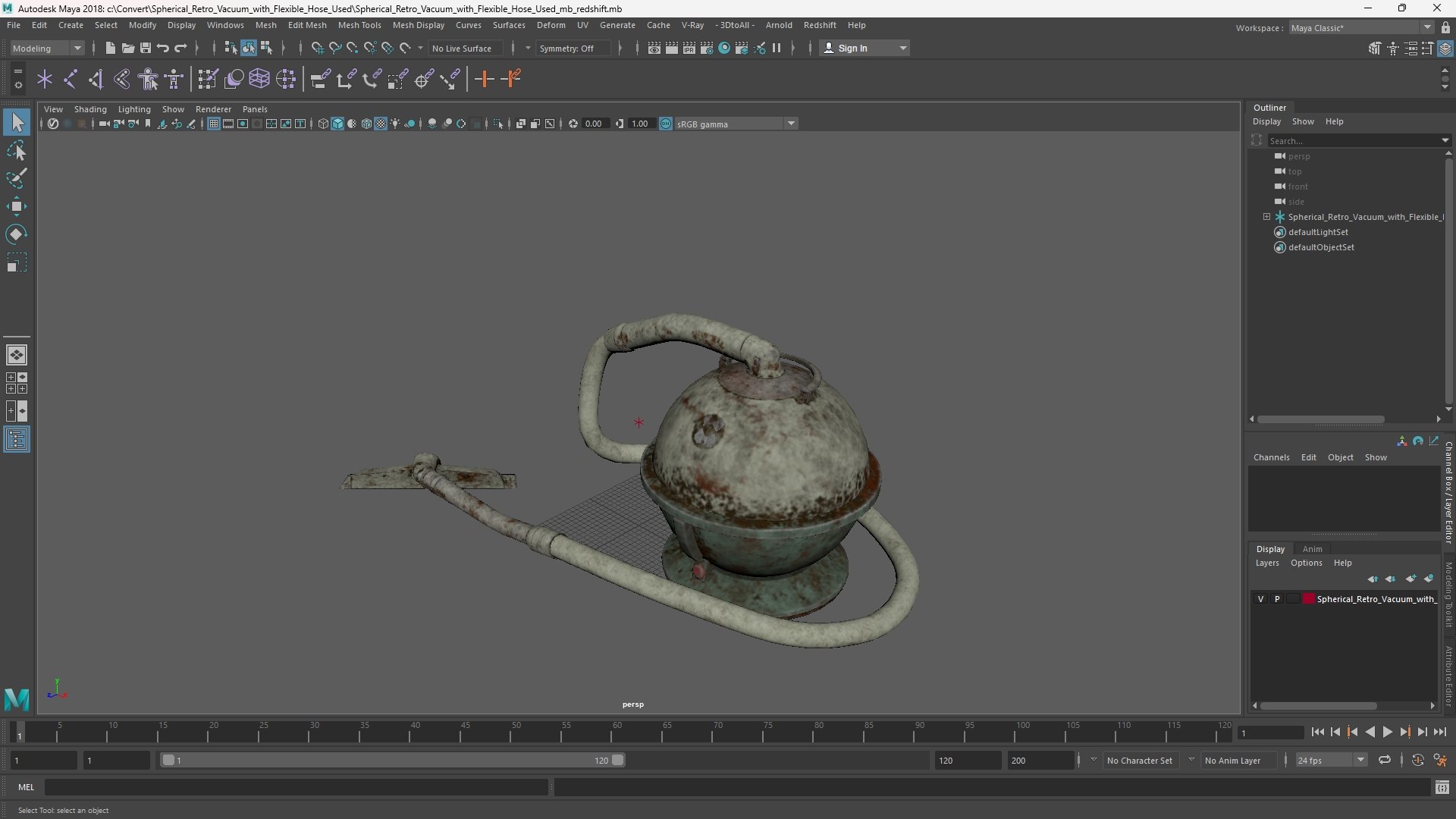1456x819 pixels.
Task: Select the arrow Select tool
Action: [17, 122]
